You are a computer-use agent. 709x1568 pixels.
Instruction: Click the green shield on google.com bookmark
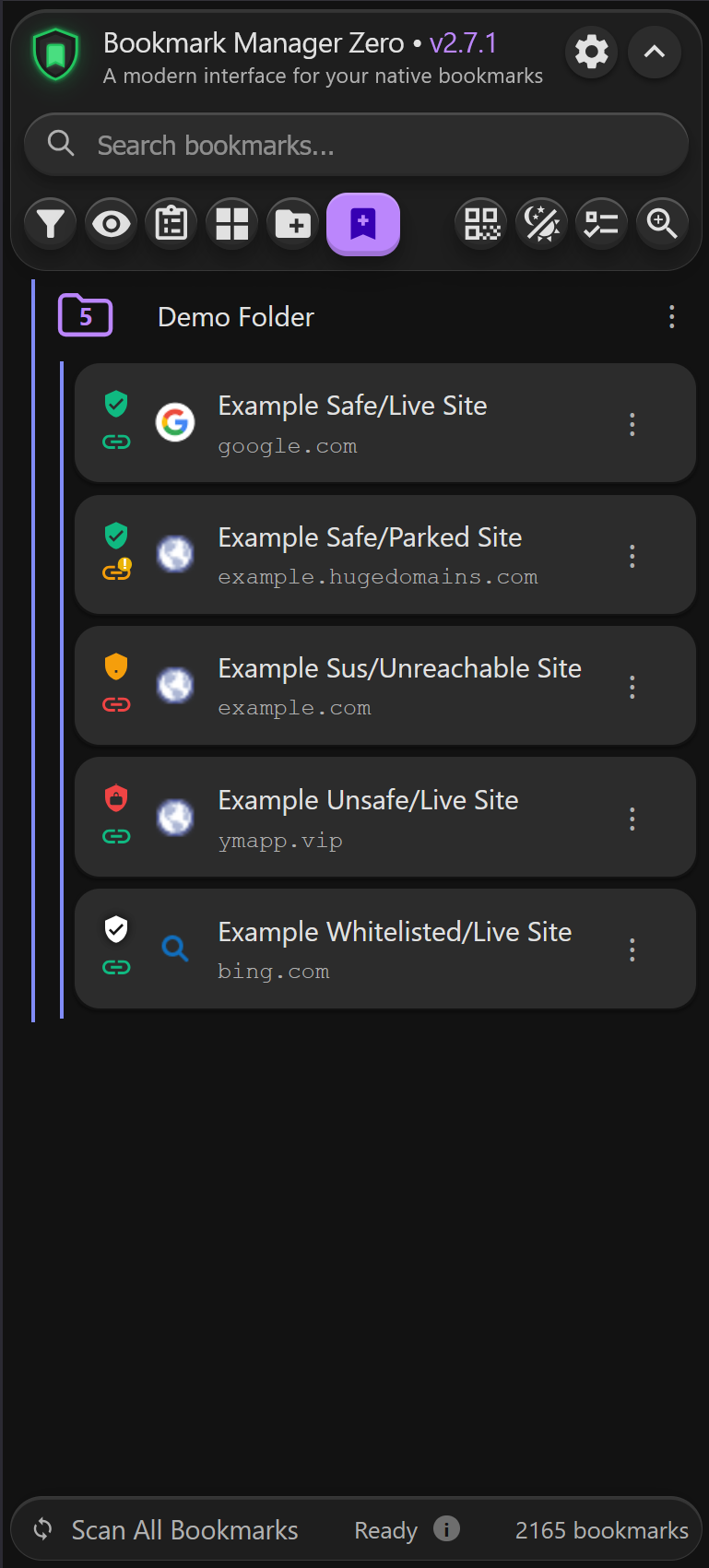[116, 404]
